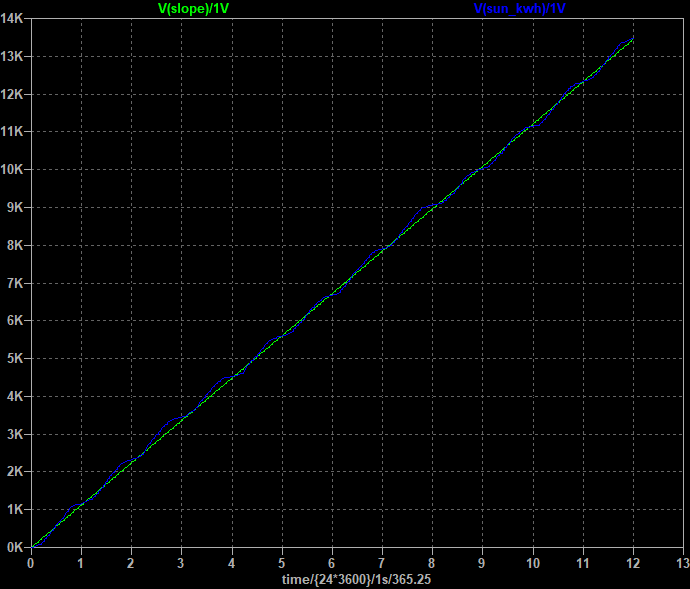Viewport: 690px width, 589px height.
Task: Click the 9 horizontal axis label
Action: pyautogui.click(x=482, y=563)
